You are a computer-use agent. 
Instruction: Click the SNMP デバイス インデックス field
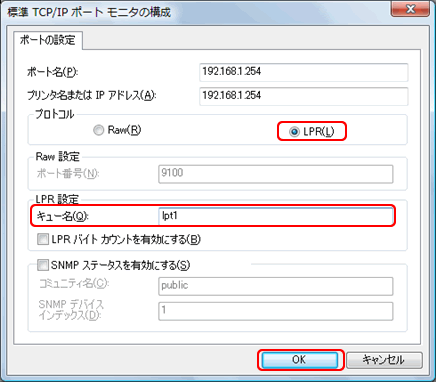pyautogui.click(x=276, y=311)
